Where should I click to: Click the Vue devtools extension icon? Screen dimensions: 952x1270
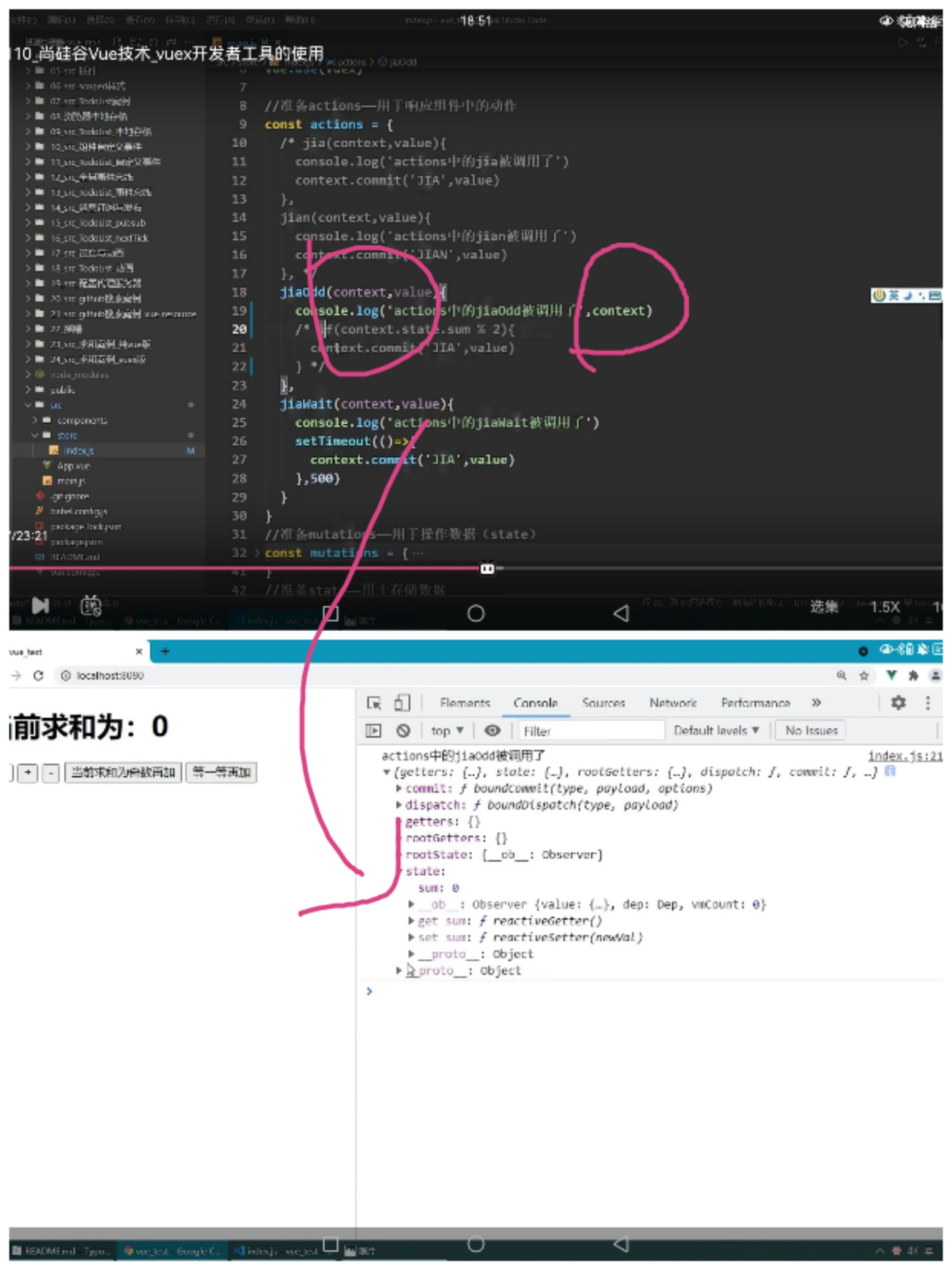(891, 675)
